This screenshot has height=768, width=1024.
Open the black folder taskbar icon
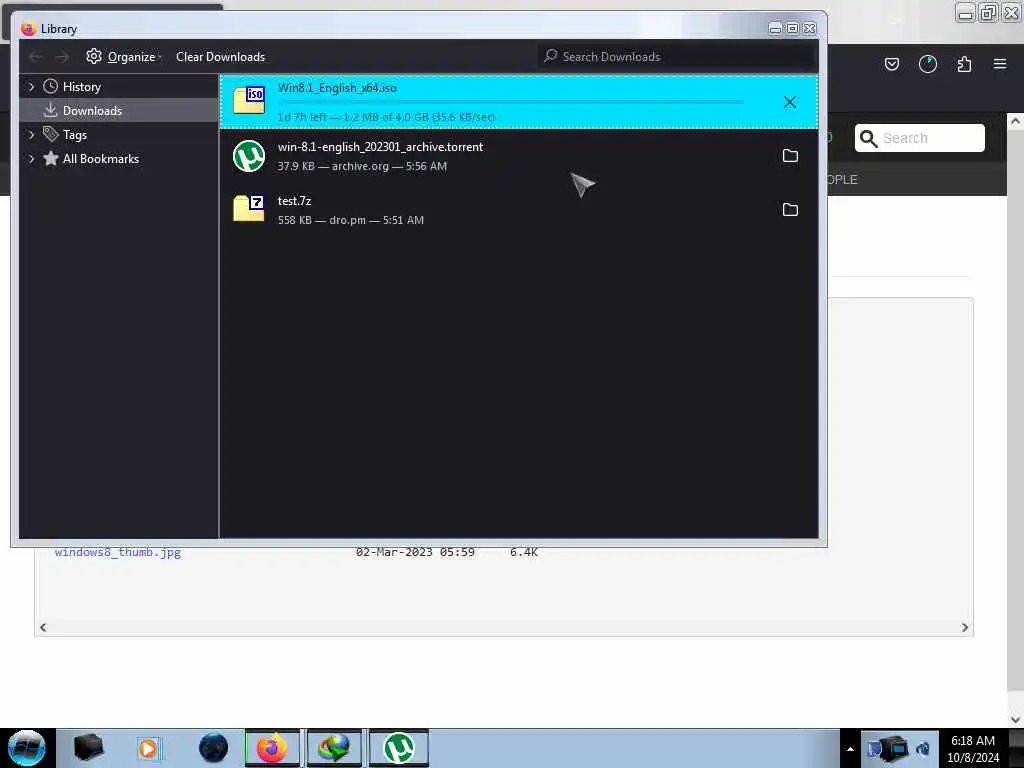(88, 748)
